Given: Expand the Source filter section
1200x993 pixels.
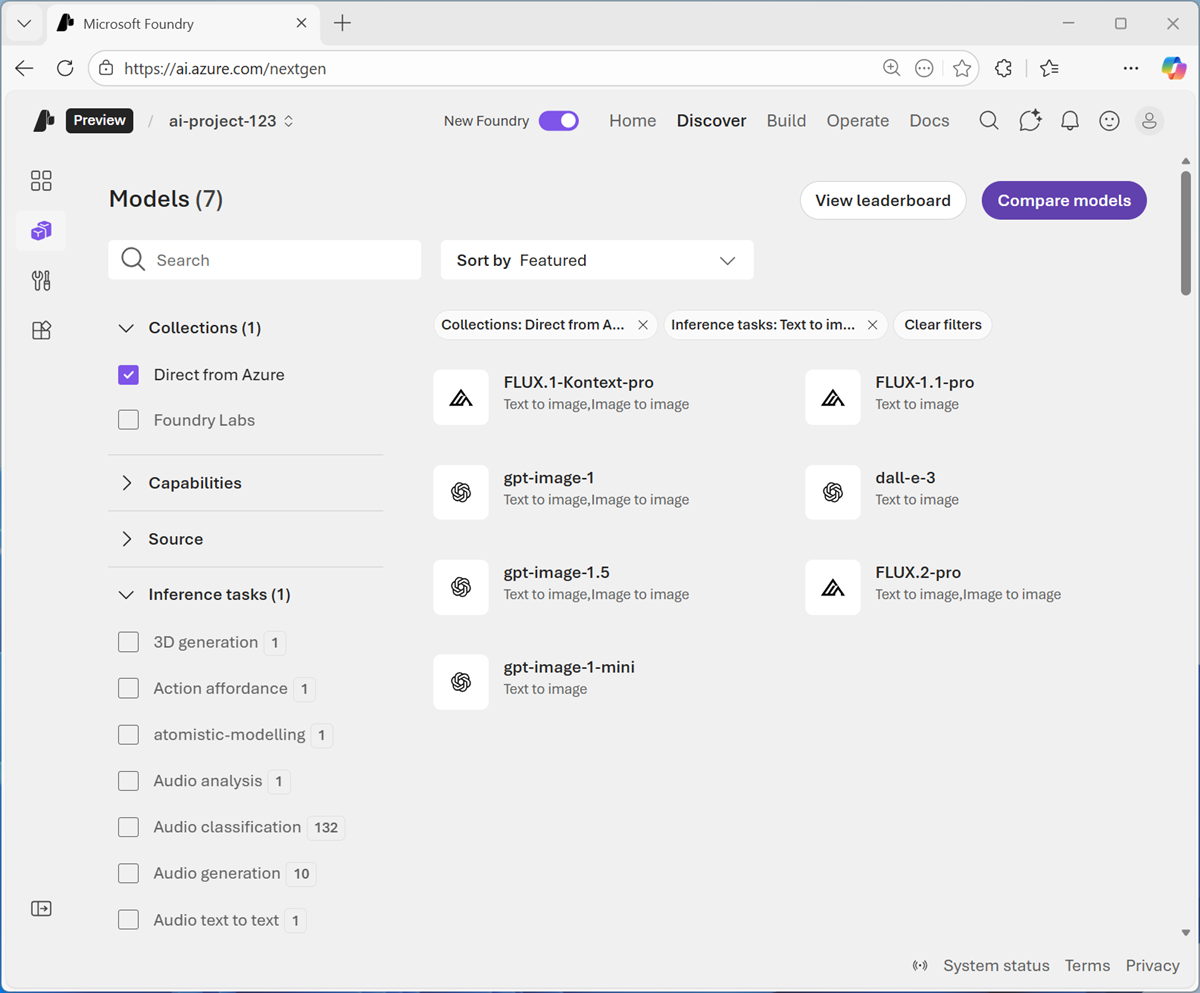Looking at the screenshot, I should click(x=175, y=539).
